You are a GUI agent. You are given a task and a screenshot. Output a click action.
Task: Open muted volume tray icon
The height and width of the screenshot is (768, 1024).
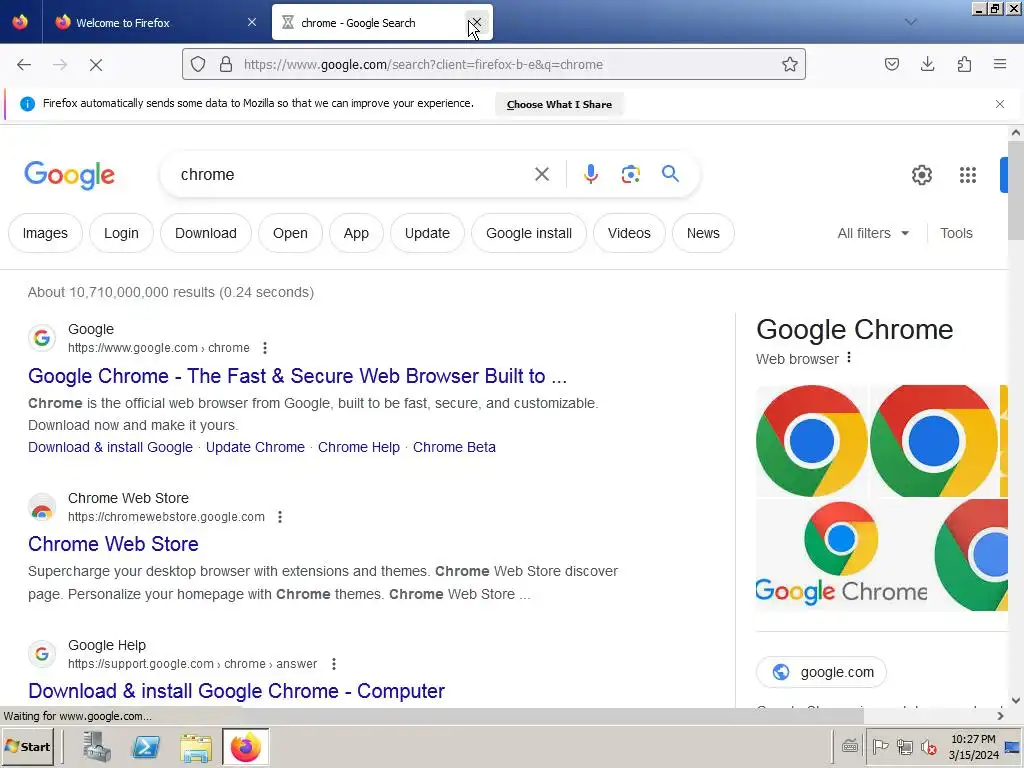928,746
